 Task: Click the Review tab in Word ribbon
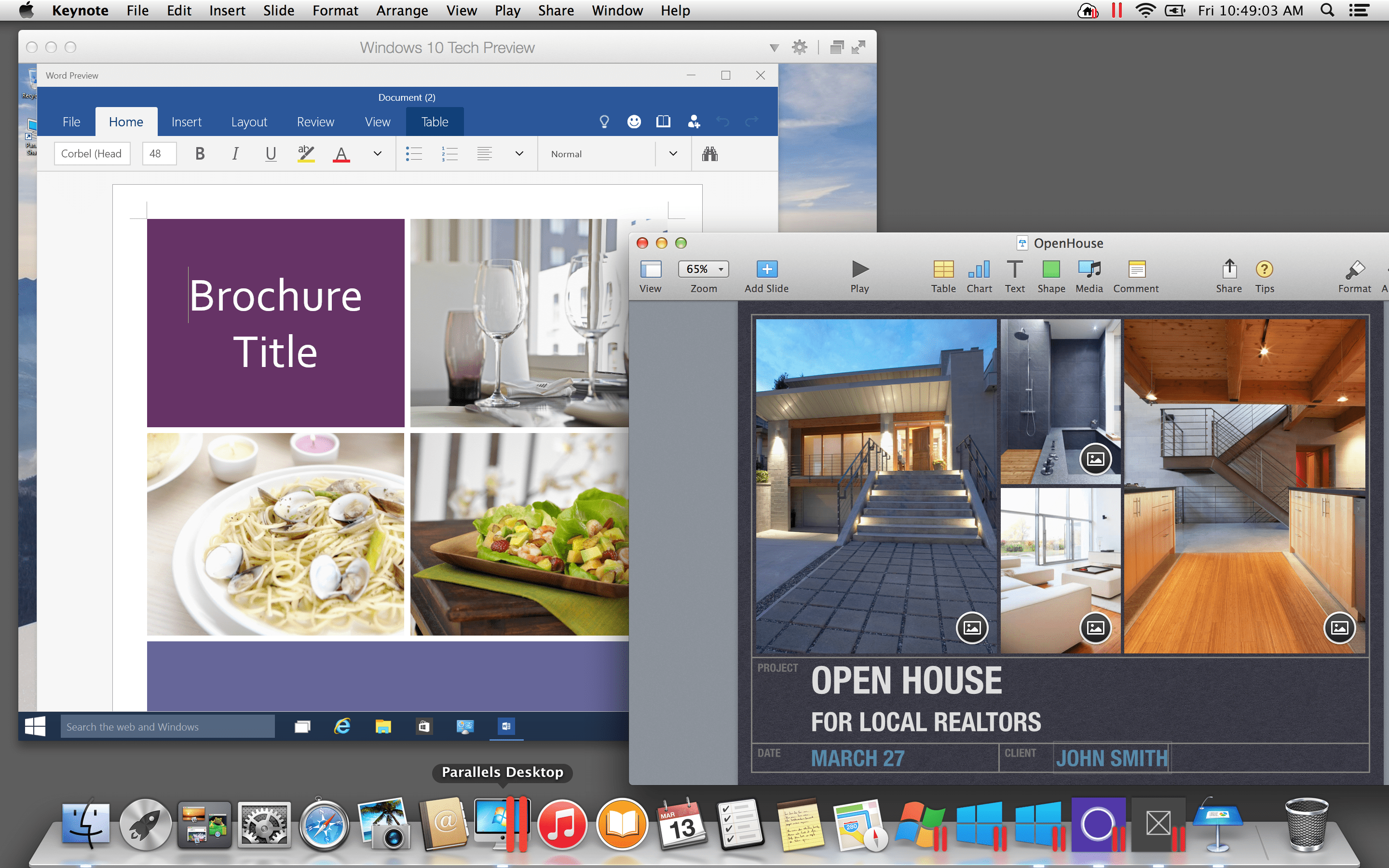click(314, 122)
